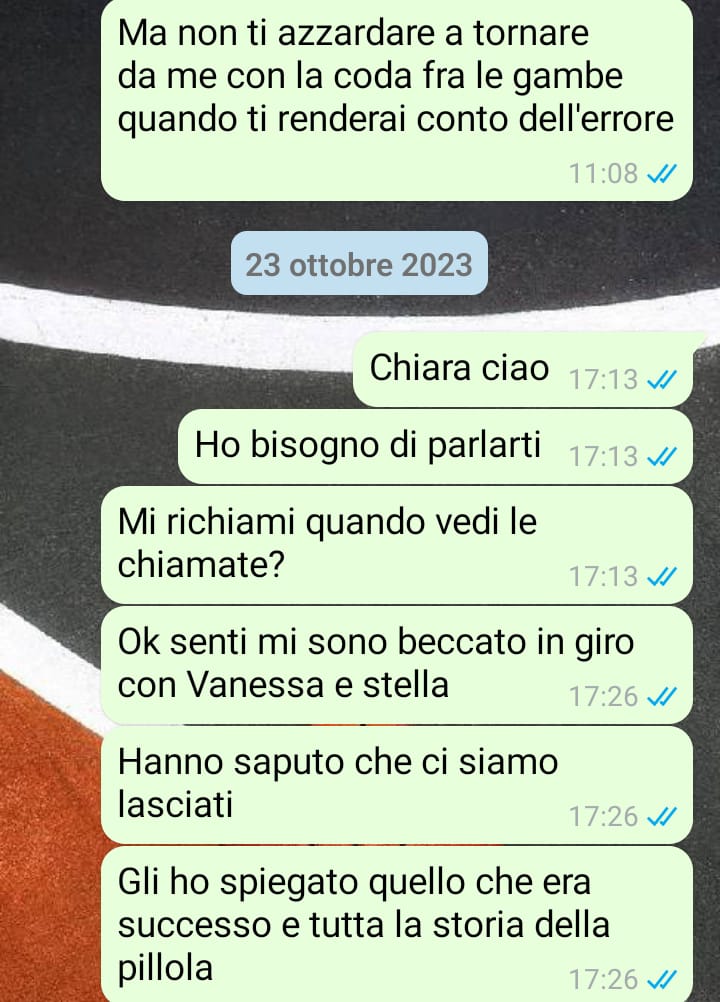Tap 17:13 timestamp on 'Chiara ciao'
Image resolution: width=720 pixels, height=1002 pixels.
click(x=604, y=380)
